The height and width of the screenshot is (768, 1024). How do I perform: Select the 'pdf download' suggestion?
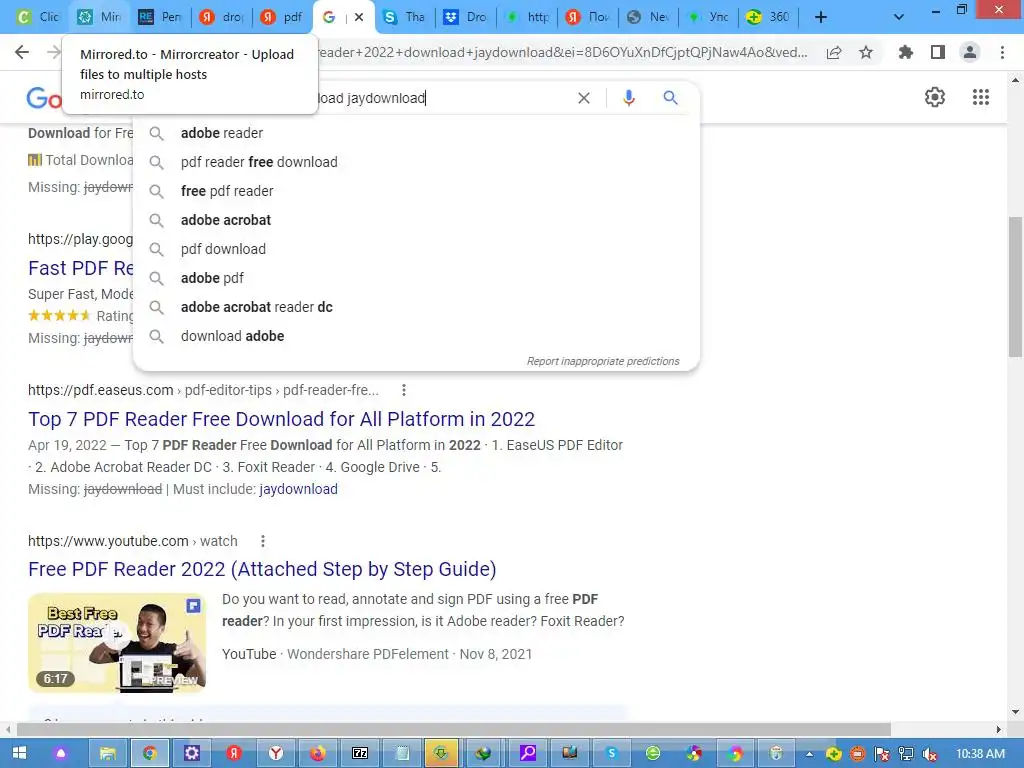point(416,249)
